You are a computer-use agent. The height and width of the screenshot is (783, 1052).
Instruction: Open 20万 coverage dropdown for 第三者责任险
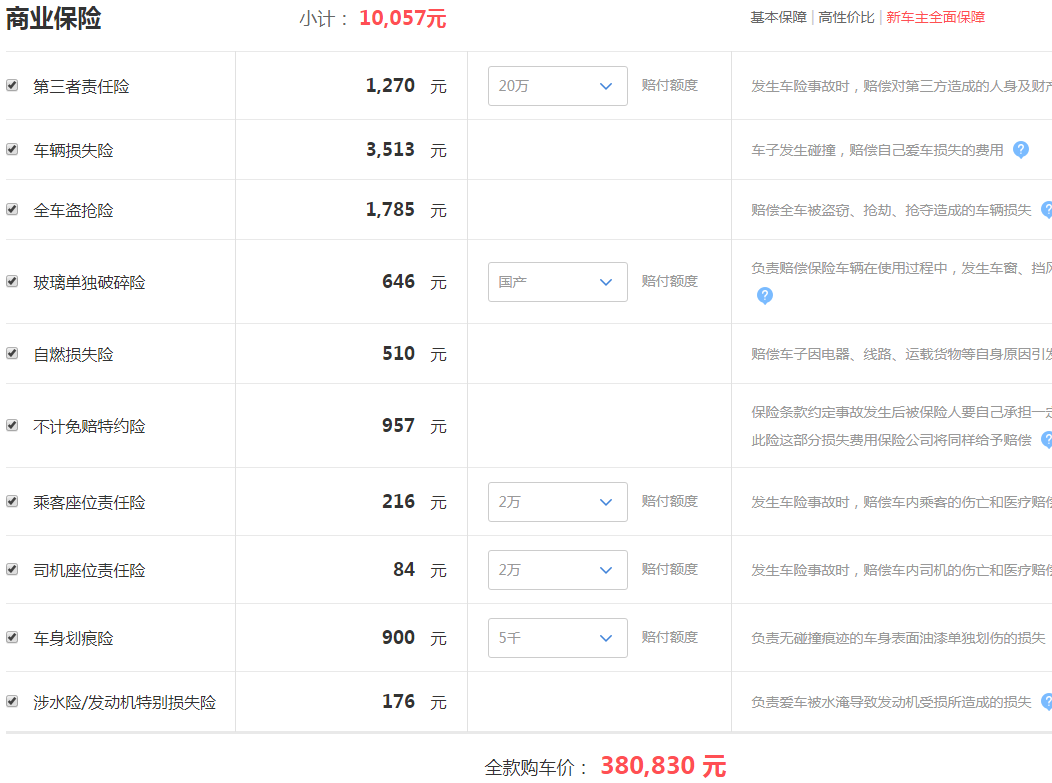click(x=558, y=86)
